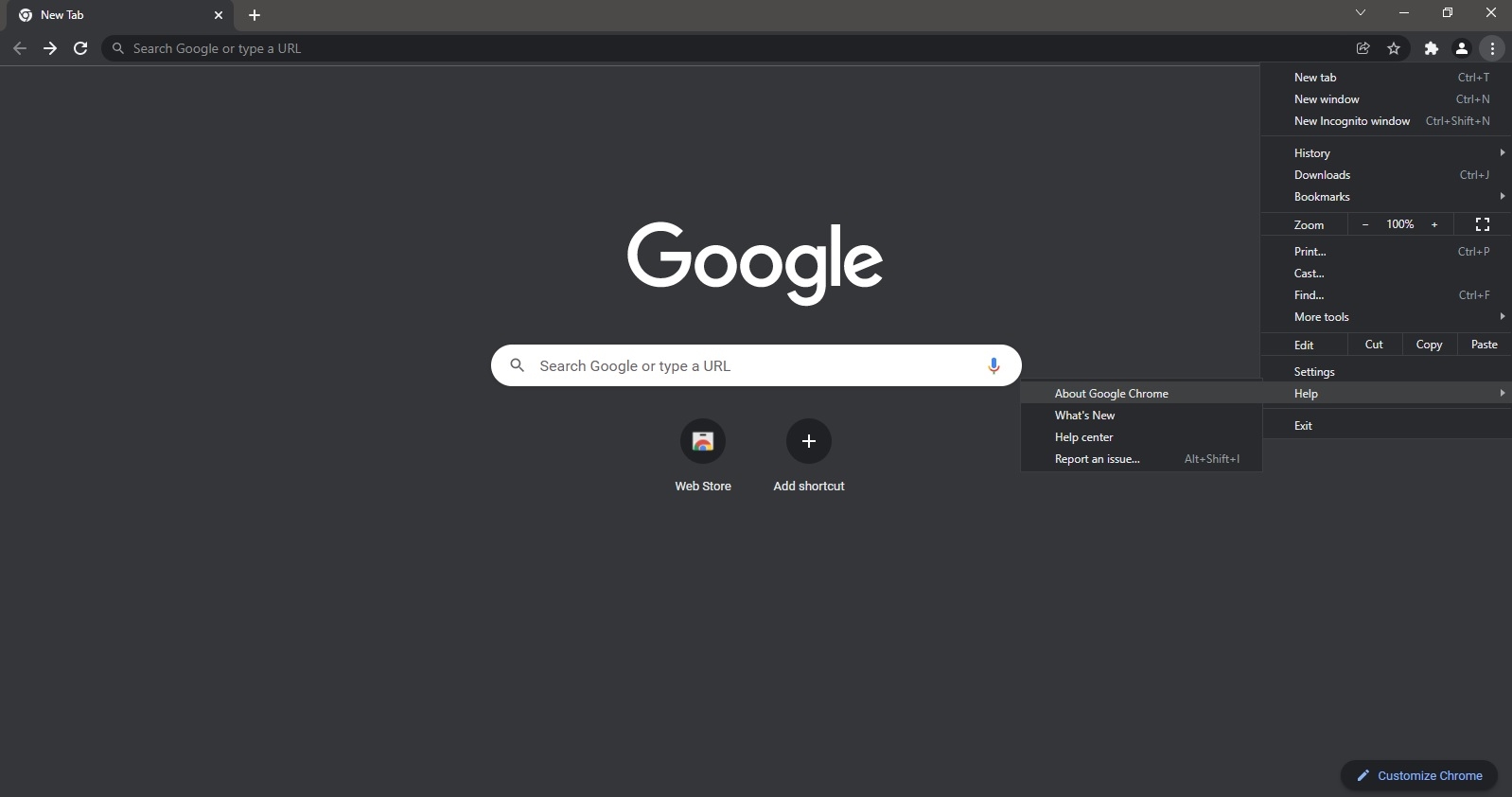Click Copy in the Edit row
This screenshot has width=1512, height=797.
pyautogui.click(x=1429, y=345)
